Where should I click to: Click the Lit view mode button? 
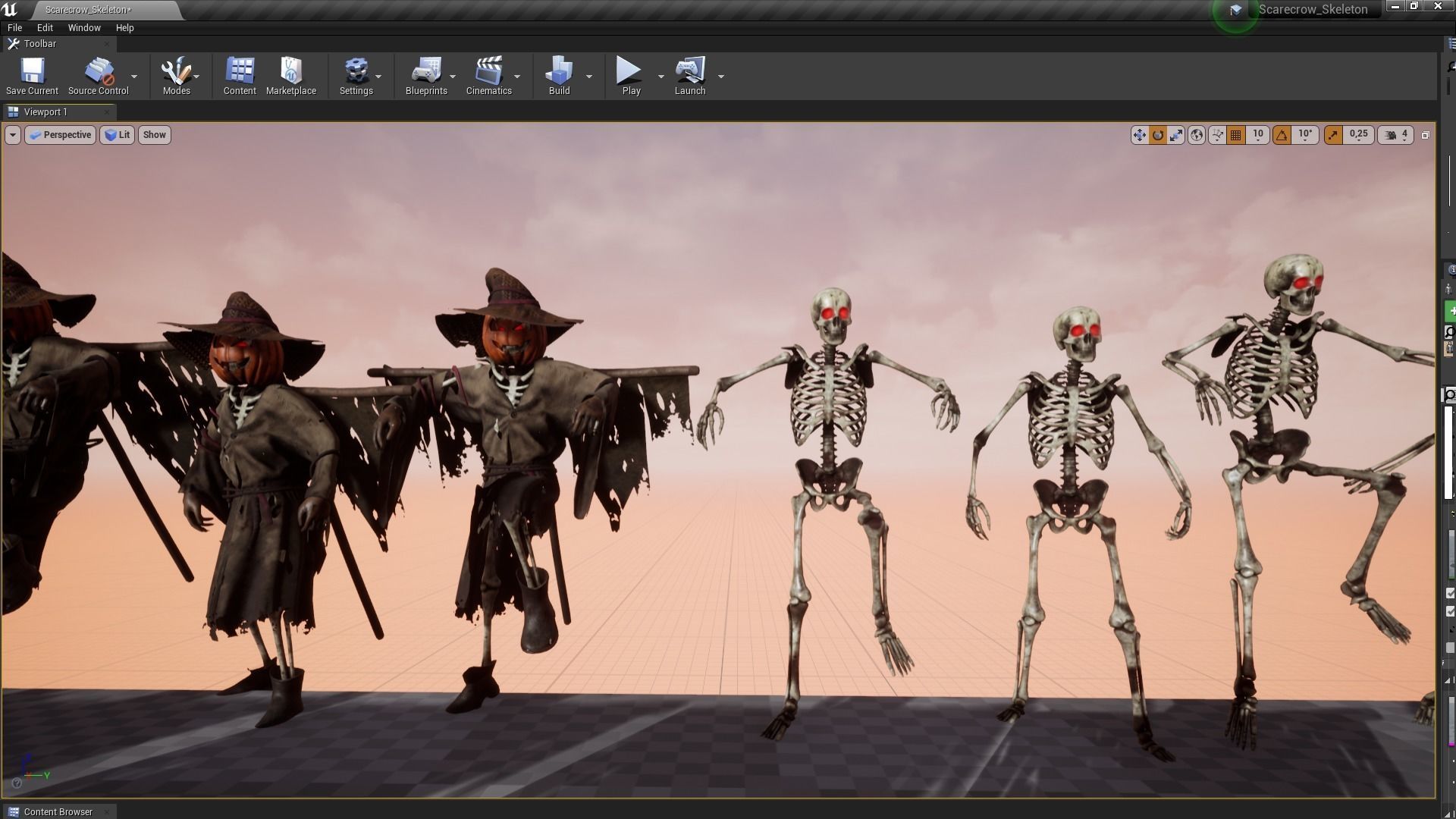[x=117, y=135]
